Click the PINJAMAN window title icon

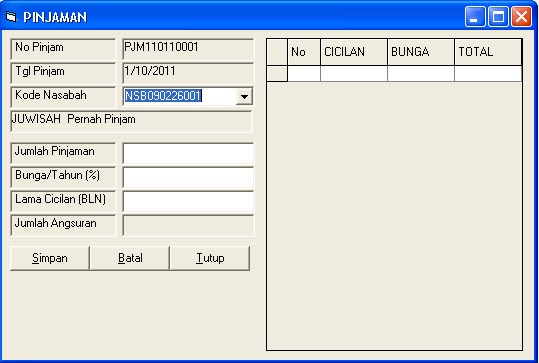click(x=11, y=16)
